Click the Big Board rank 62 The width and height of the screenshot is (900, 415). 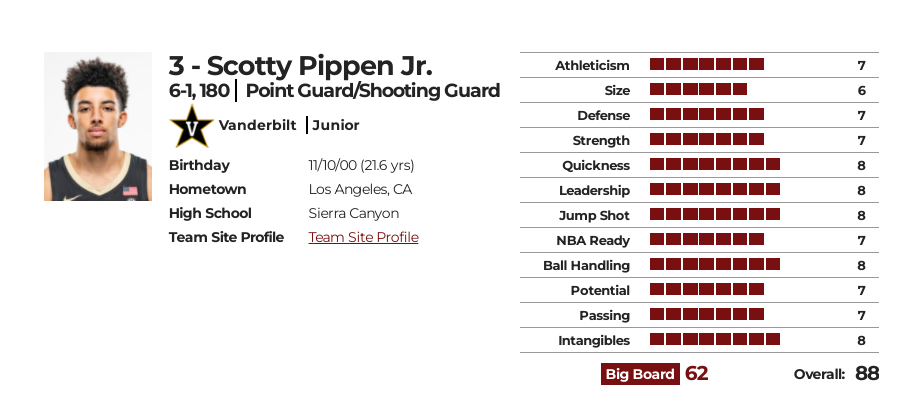pos(697,374)
